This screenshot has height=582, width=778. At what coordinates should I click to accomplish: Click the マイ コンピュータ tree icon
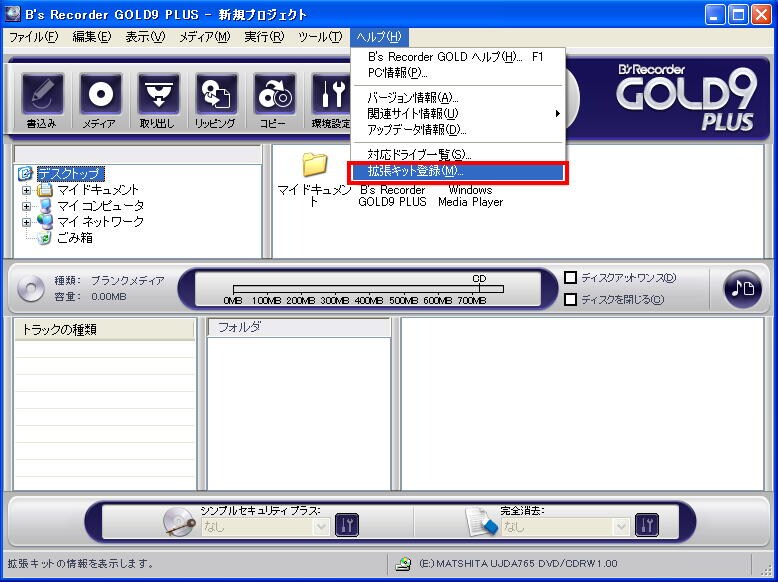click(45, 205)
